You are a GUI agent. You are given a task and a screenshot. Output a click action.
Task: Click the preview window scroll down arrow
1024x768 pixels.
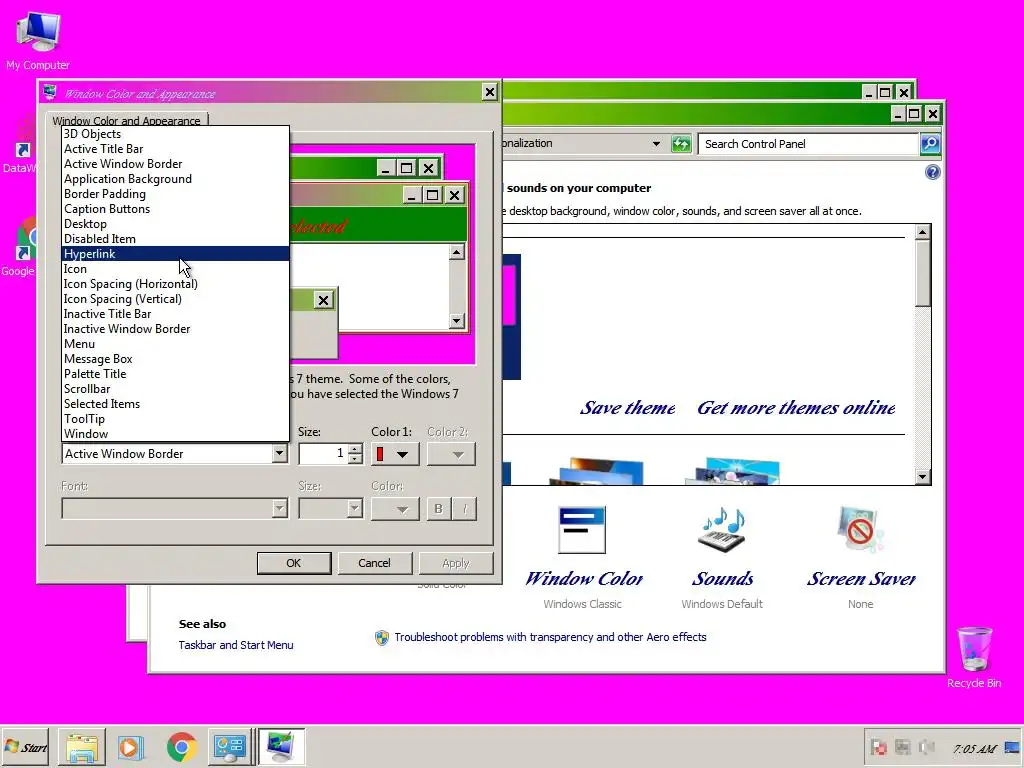[x=457, y=321]
